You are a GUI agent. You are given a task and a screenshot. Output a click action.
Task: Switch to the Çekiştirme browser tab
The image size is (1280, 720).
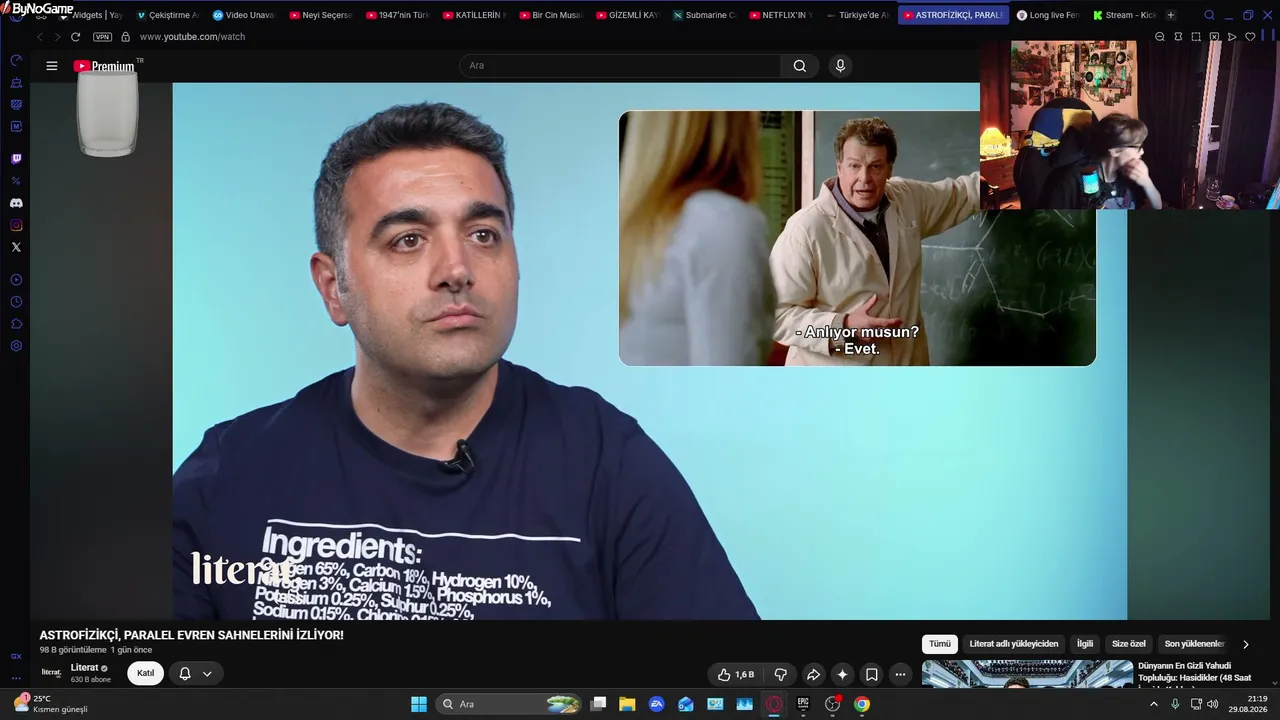168,15
